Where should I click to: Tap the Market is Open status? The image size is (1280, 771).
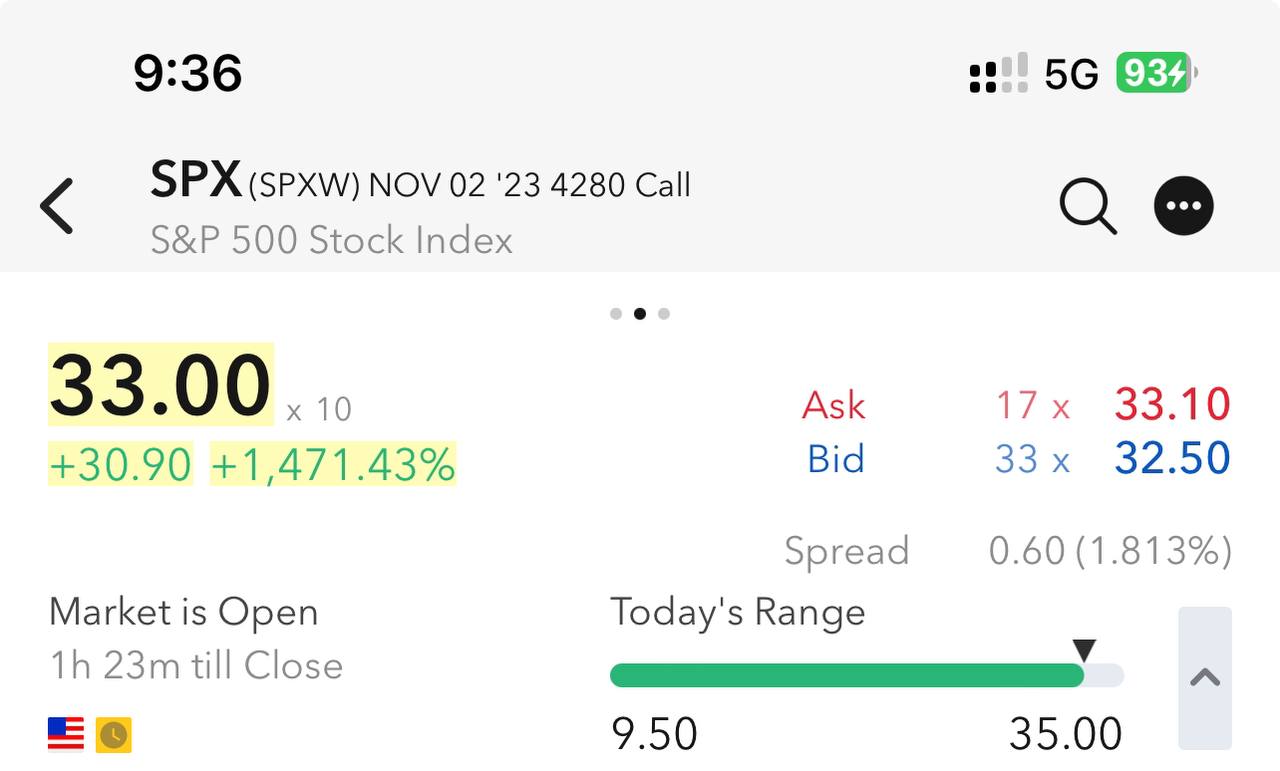pyautogui.click(x=184, y=612)
